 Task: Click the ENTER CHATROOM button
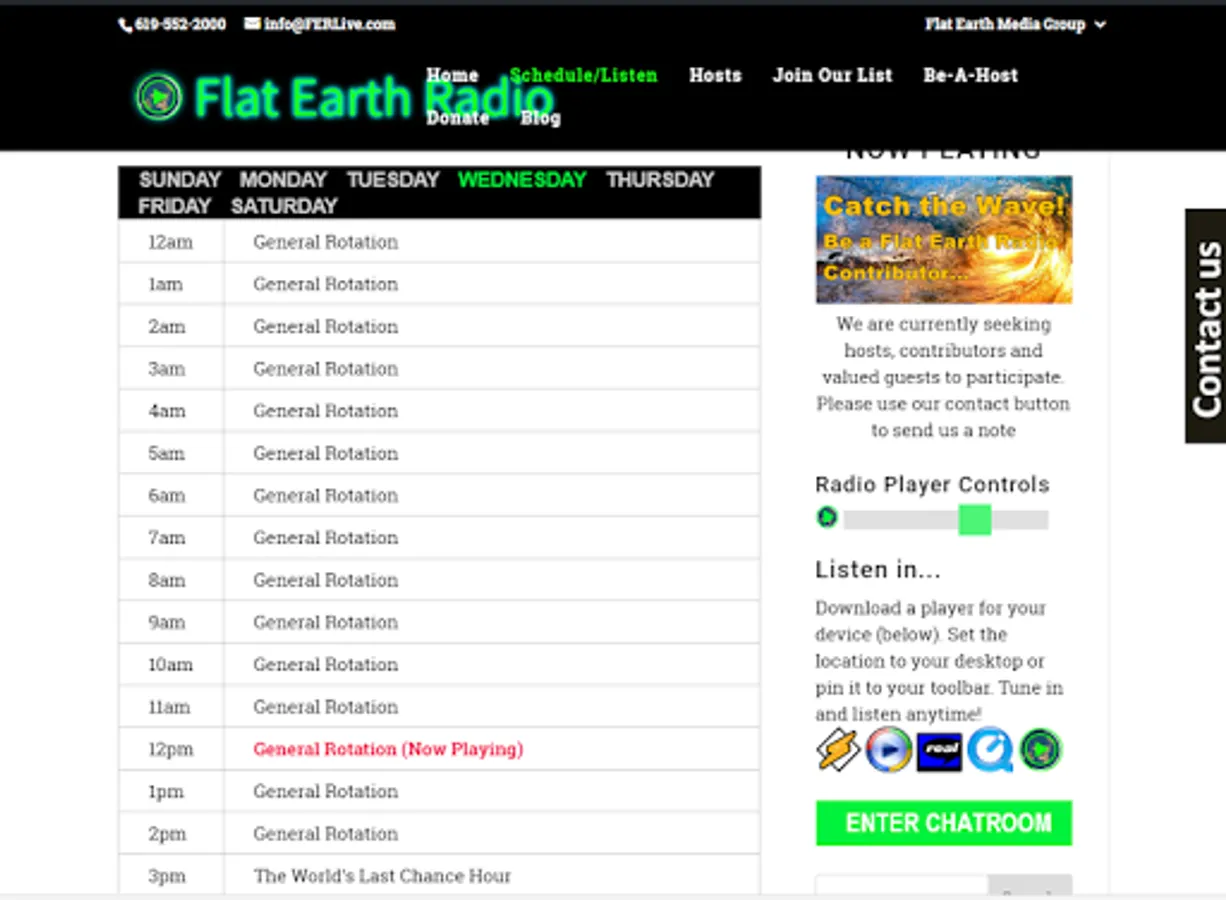tap(944, 823)
